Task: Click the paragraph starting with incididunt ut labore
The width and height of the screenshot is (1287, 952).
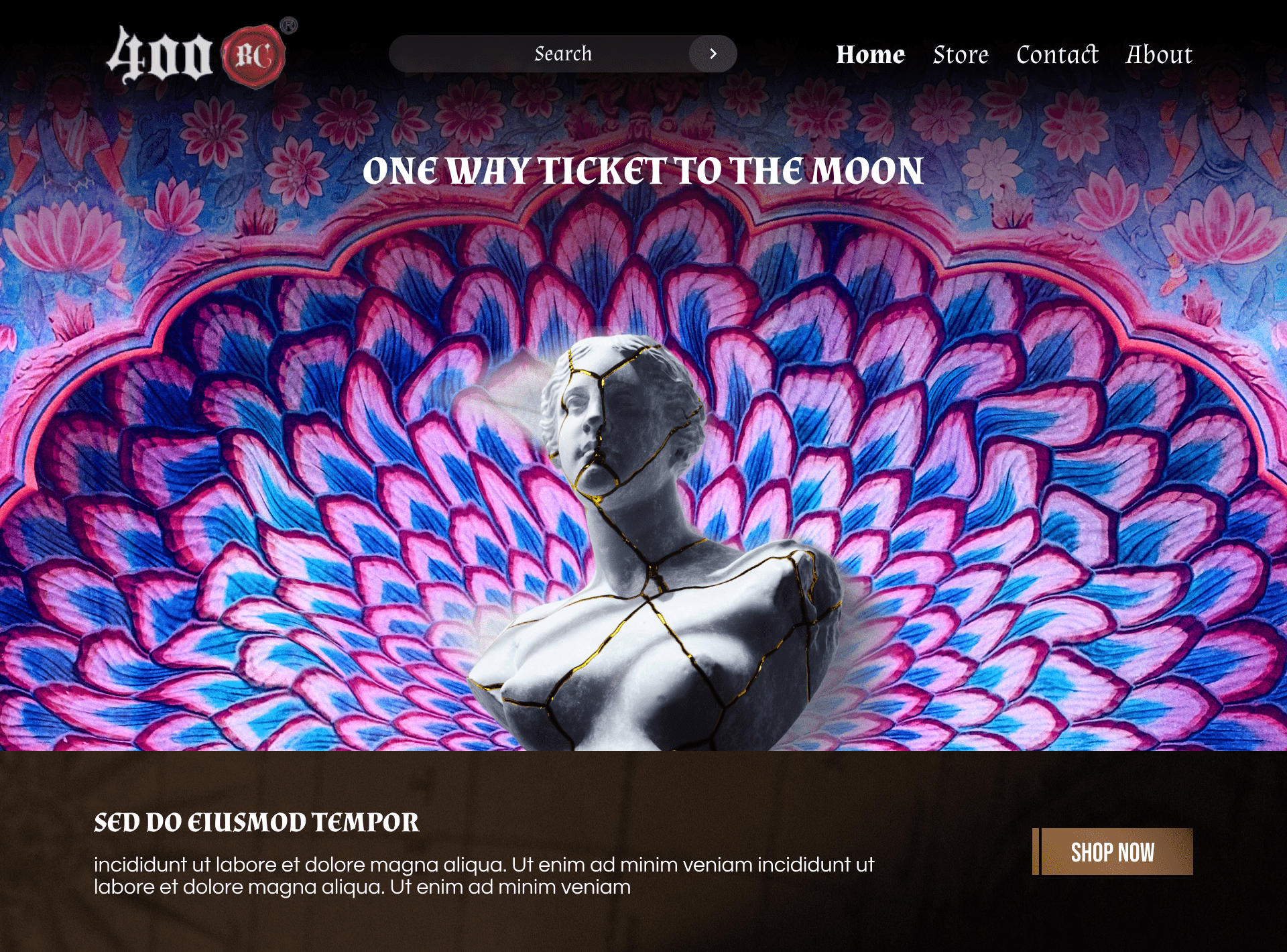Action: point(484,876)
